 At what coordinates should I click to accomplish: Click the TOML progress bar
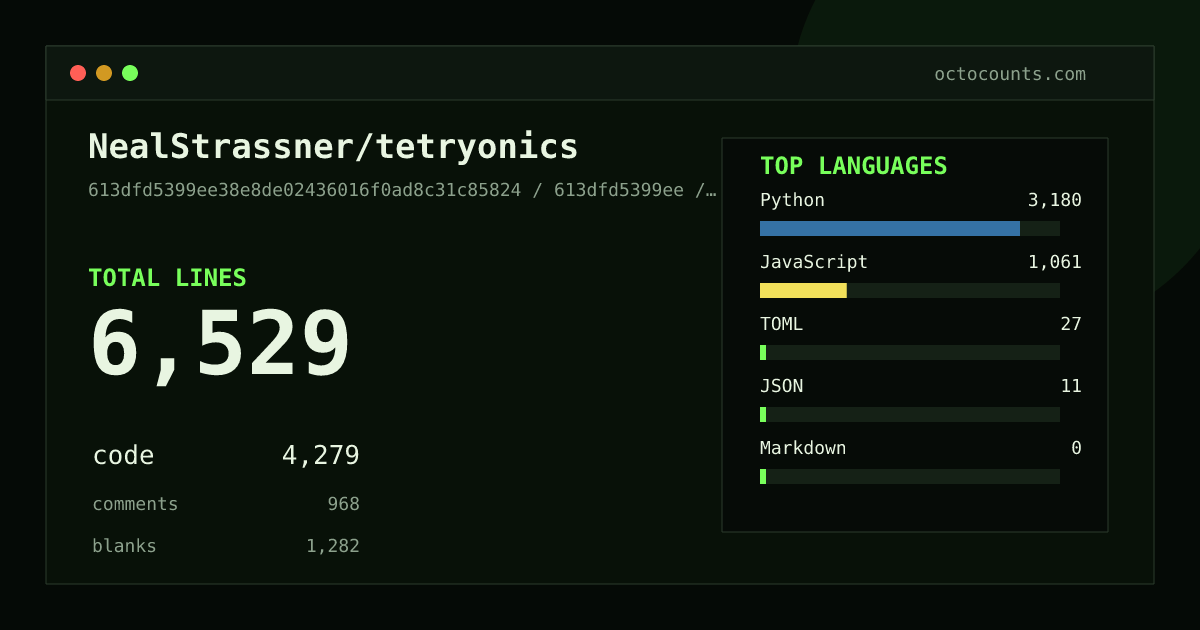[x=910, y=352]
